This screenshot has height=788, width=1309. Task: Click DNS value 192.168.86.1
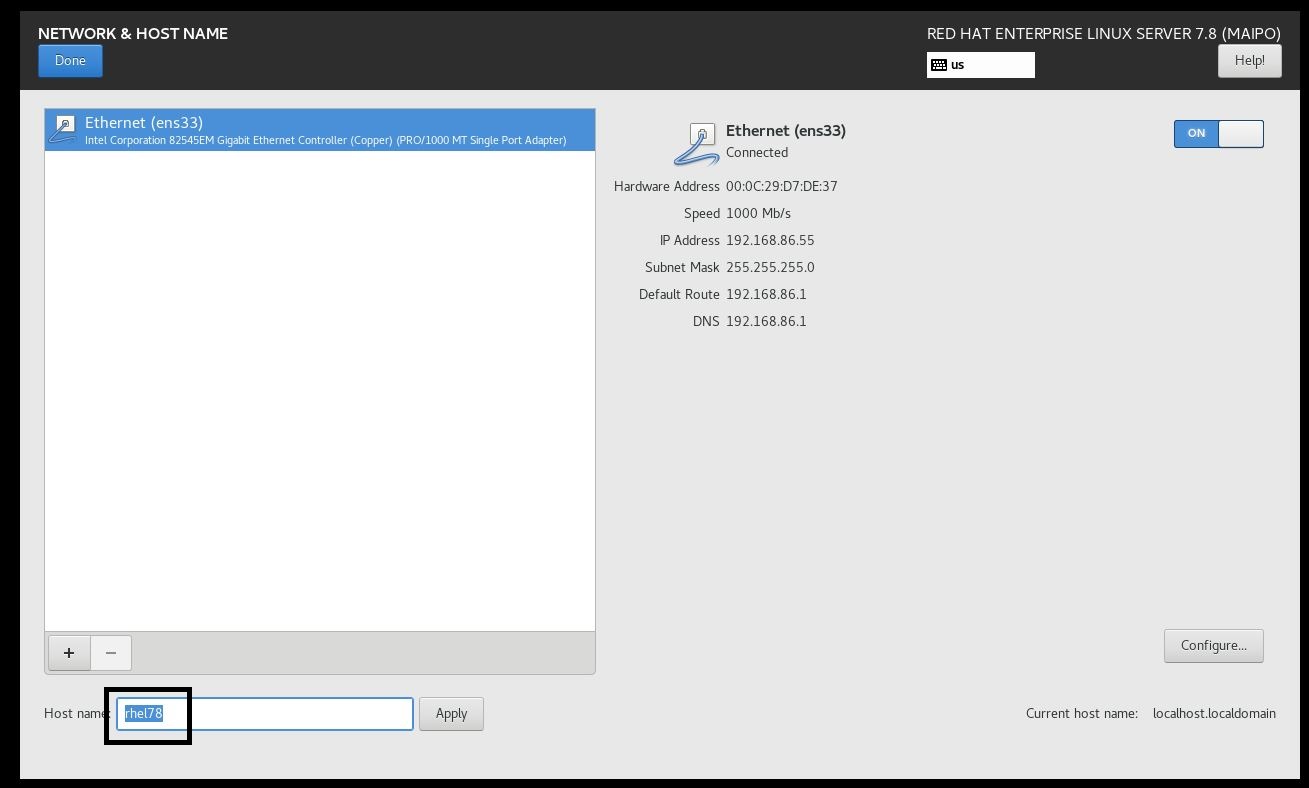766,321
